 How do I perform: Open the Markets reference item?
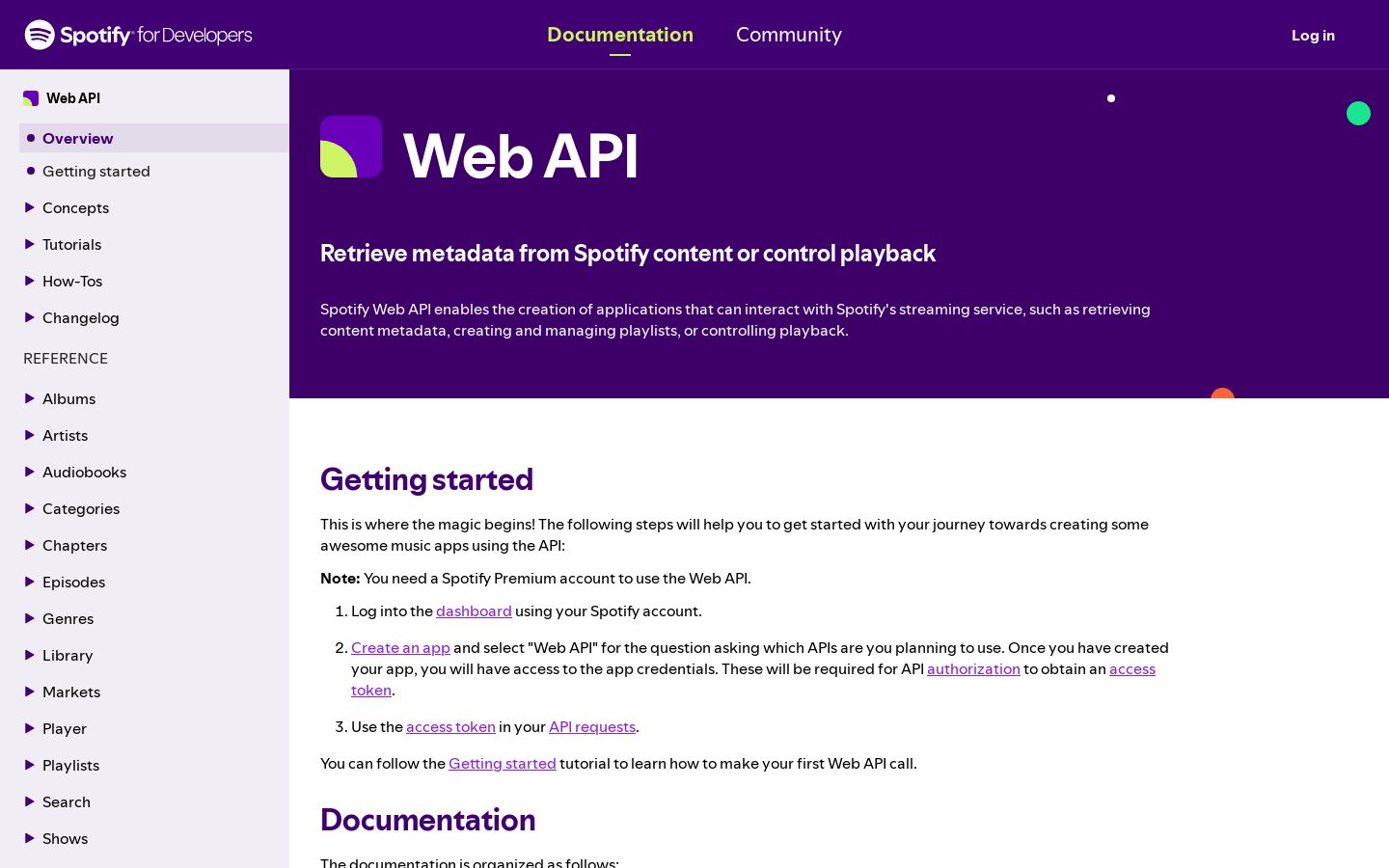[71, 692]
